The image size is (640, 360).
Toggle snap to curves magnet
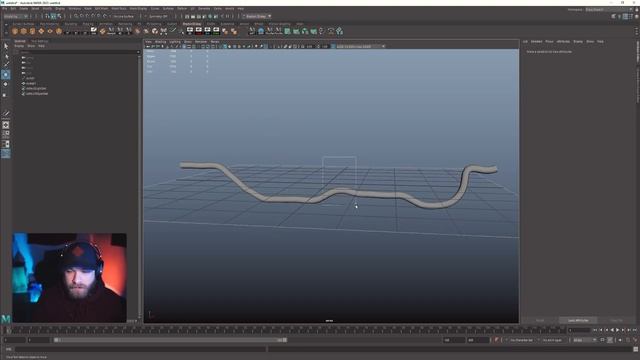coord(82,16)
